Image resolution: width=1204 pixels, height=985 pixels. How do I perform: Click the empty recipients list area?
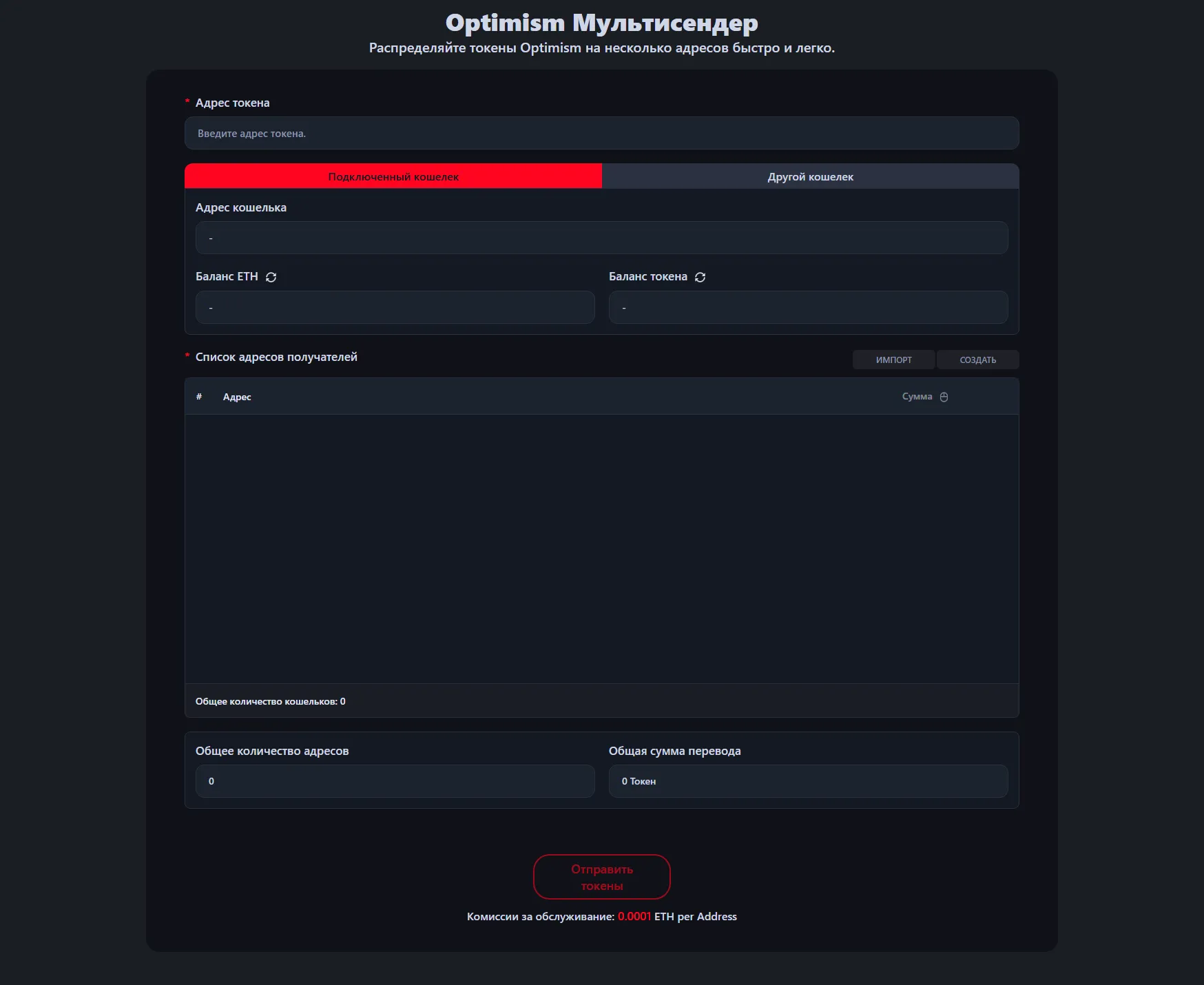601,548
